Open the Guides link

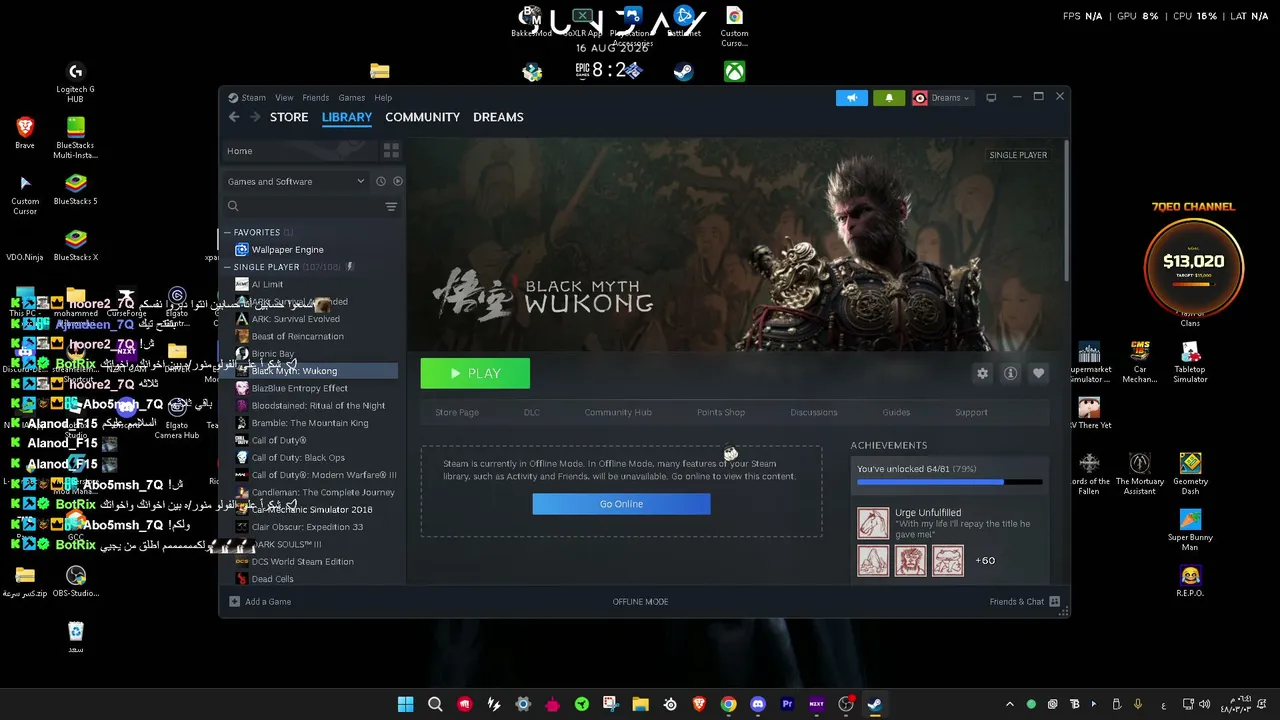tap(896, 412)
